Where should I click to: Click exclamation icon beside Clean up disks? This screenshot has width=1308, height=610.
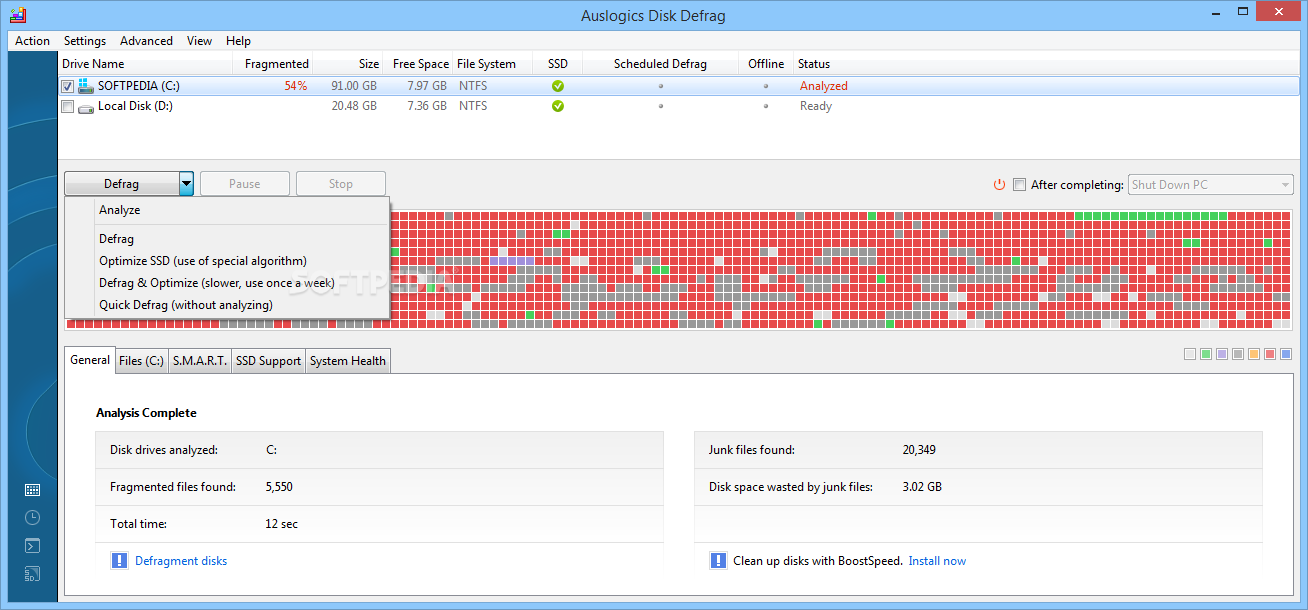(x=718, y=561)
